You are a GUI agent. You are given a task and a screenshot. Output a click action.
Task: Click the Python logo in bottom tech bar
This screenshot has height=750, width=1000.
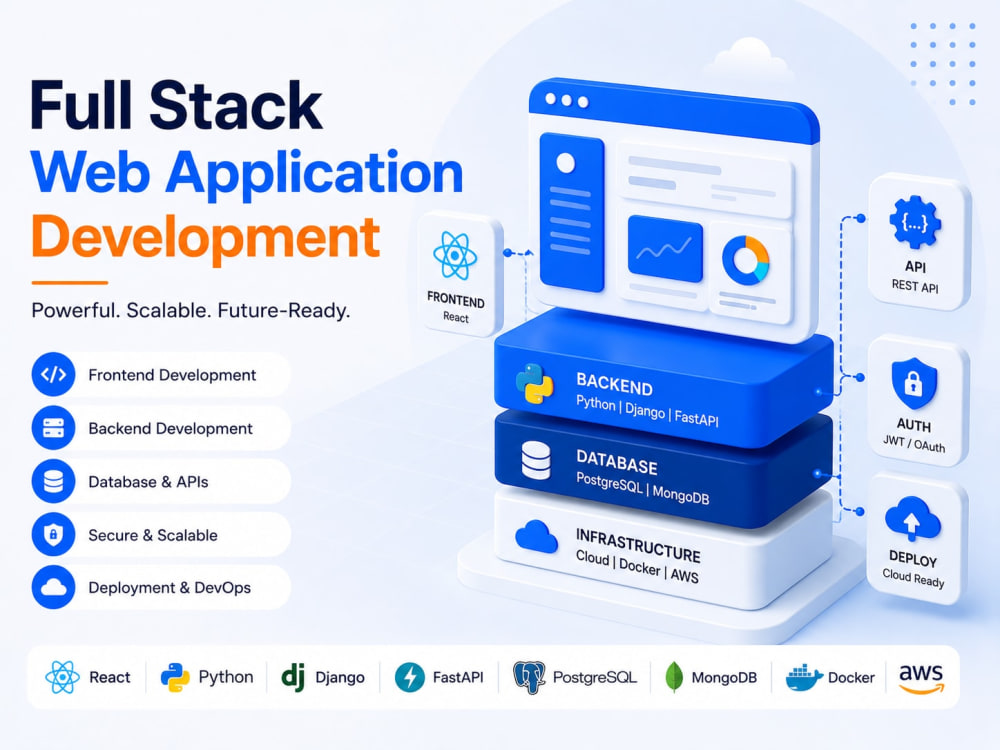(x=175, y=677)
